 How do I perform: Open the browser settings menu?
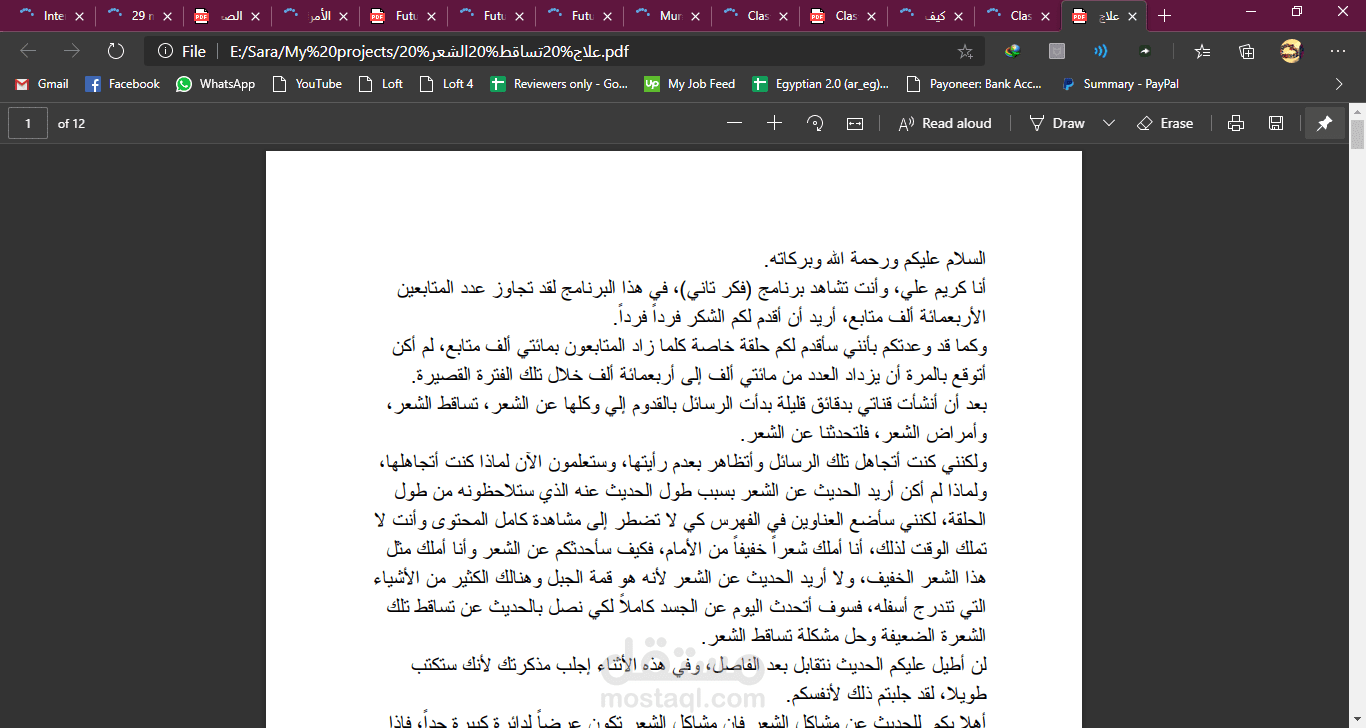click(1337, 51)
